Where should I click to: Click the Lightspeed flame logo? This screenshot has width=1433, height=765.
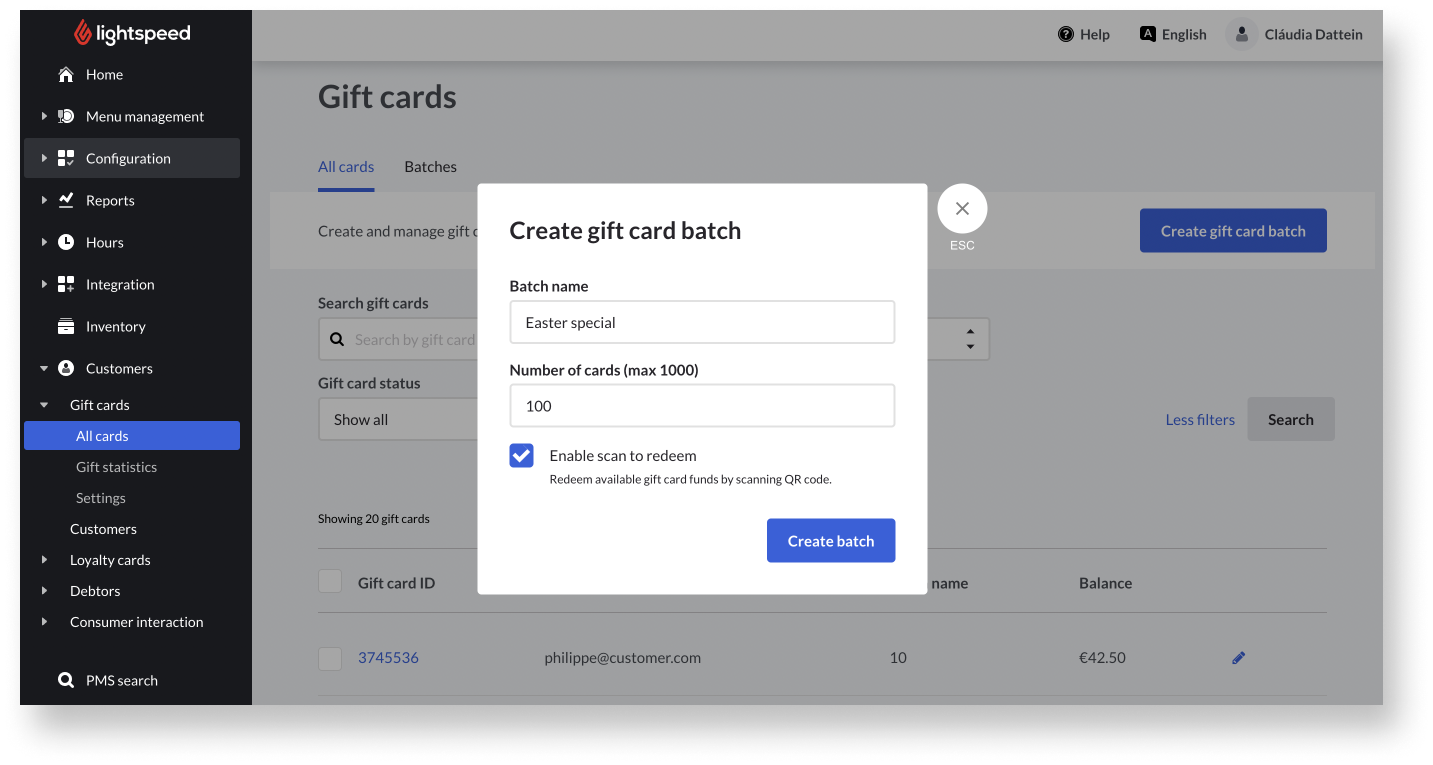point(83,33)
